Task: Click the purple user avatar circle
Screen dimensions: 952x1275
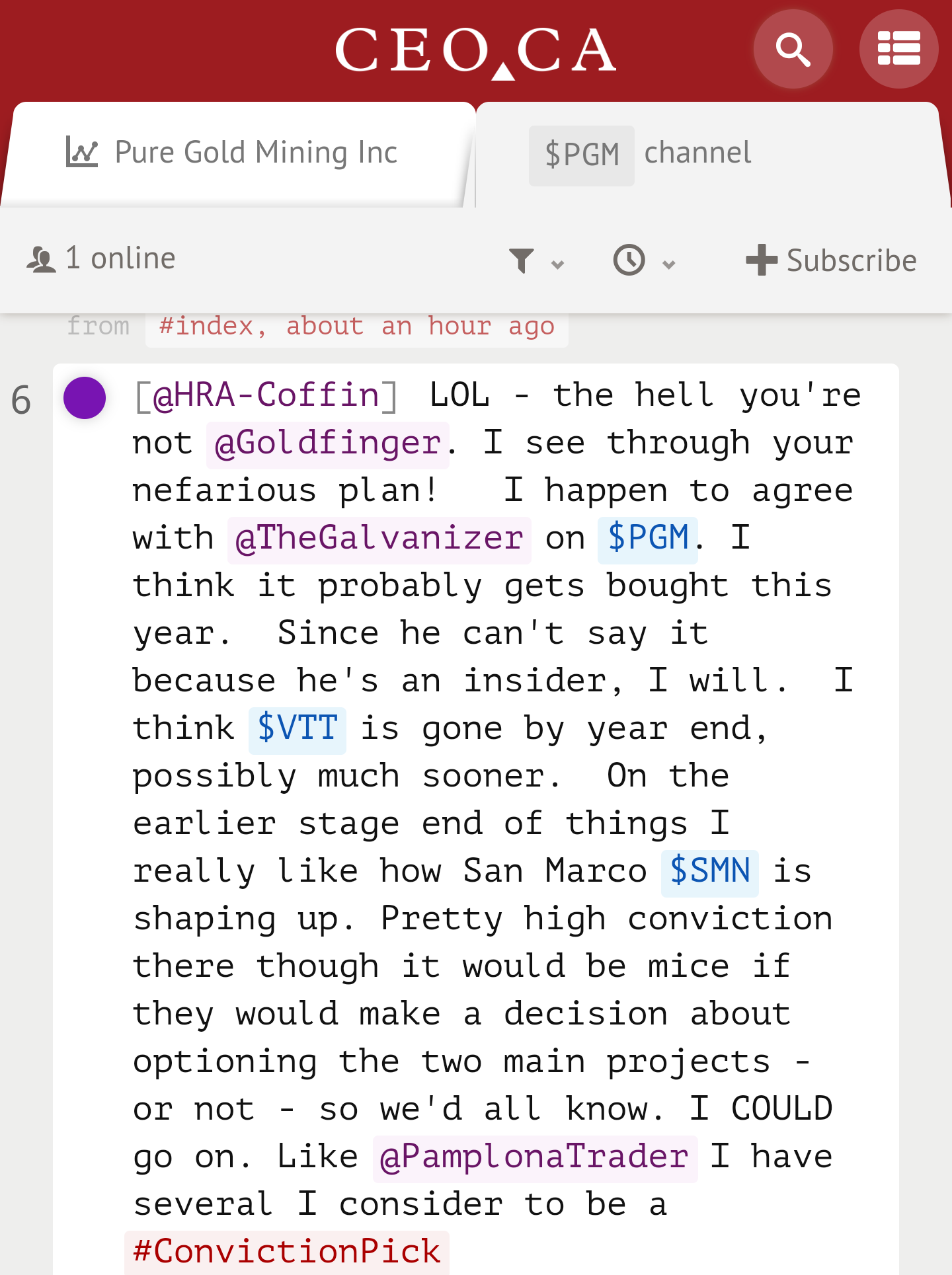Action: coord(85,398)
